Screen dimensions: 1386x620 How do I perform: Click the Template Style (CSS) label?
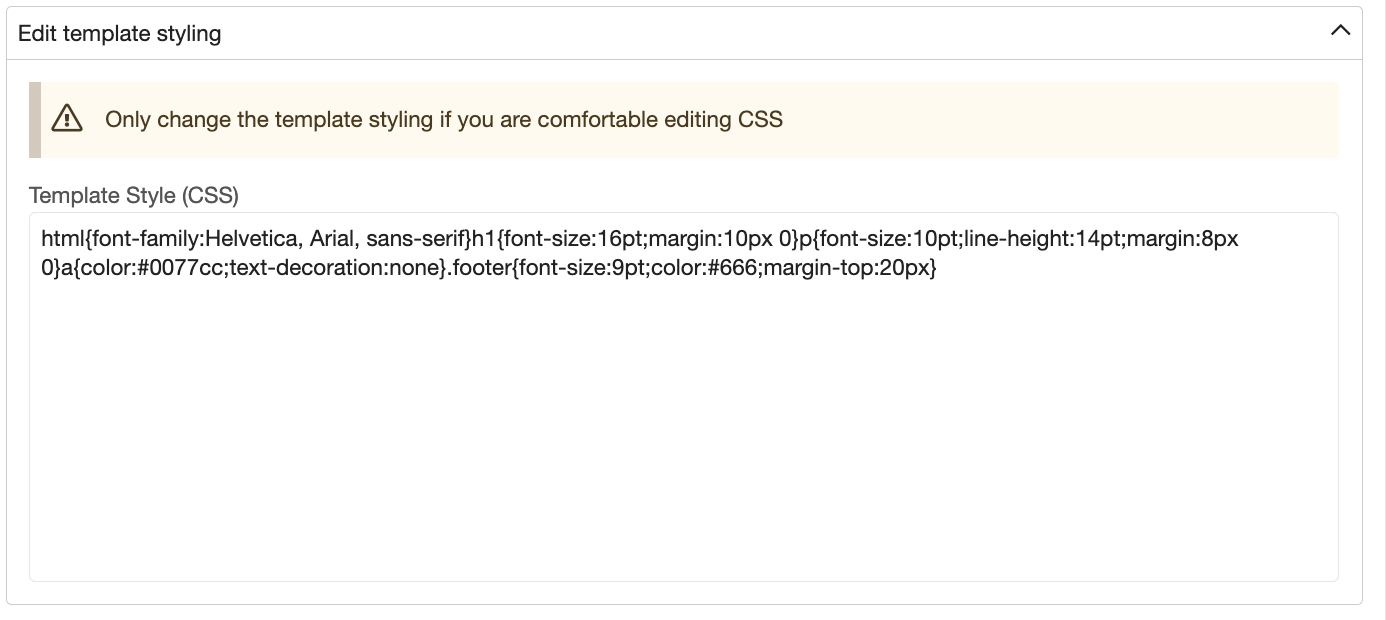tap(134, 195)
